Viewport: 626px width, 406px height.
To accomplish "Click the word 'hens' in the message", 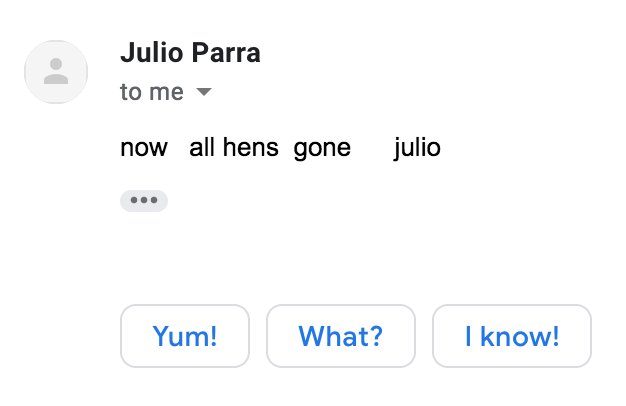I will (250, 147).
